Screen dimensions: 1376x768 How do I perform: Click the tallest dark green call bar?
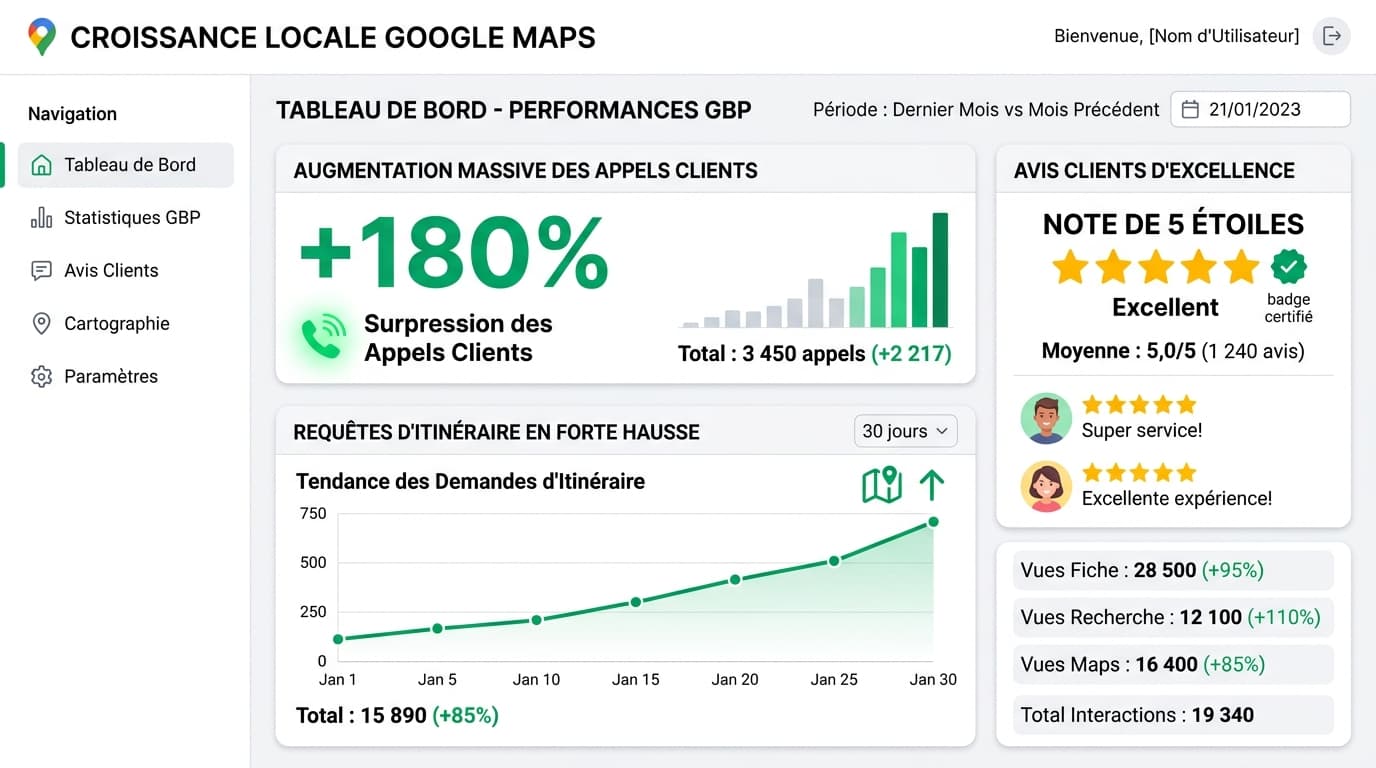[x=940, y=270]
